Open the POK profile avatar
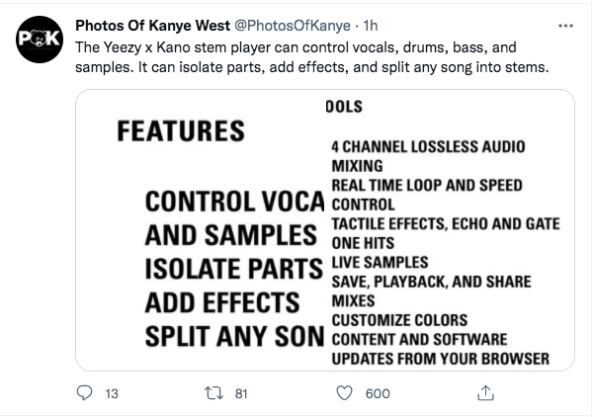This screenshot has height=417, width=595. coord(39,39)
